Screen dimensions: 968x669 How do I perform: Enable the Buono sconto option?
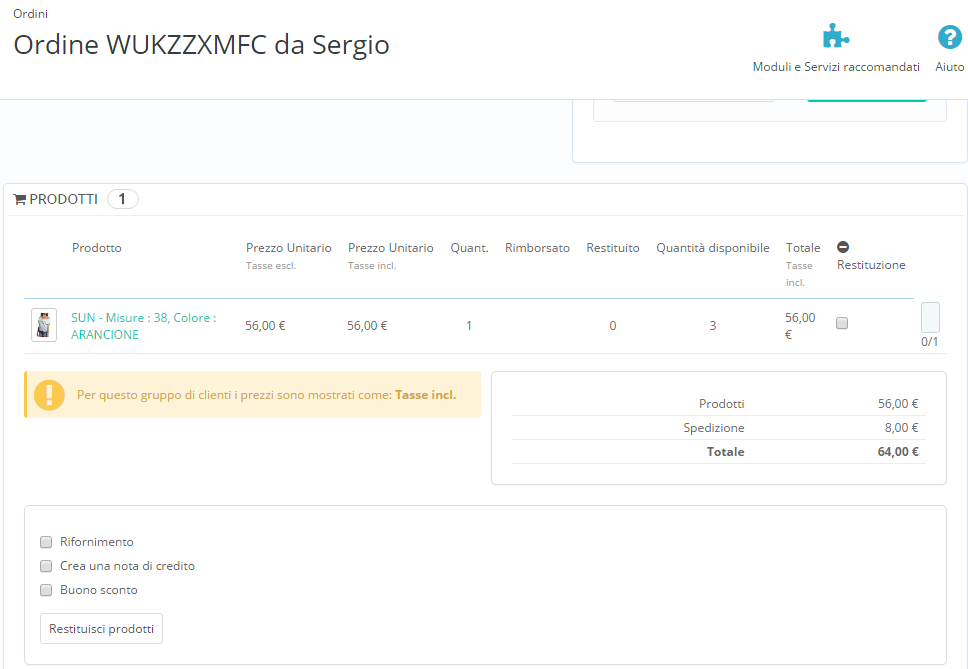45,590
